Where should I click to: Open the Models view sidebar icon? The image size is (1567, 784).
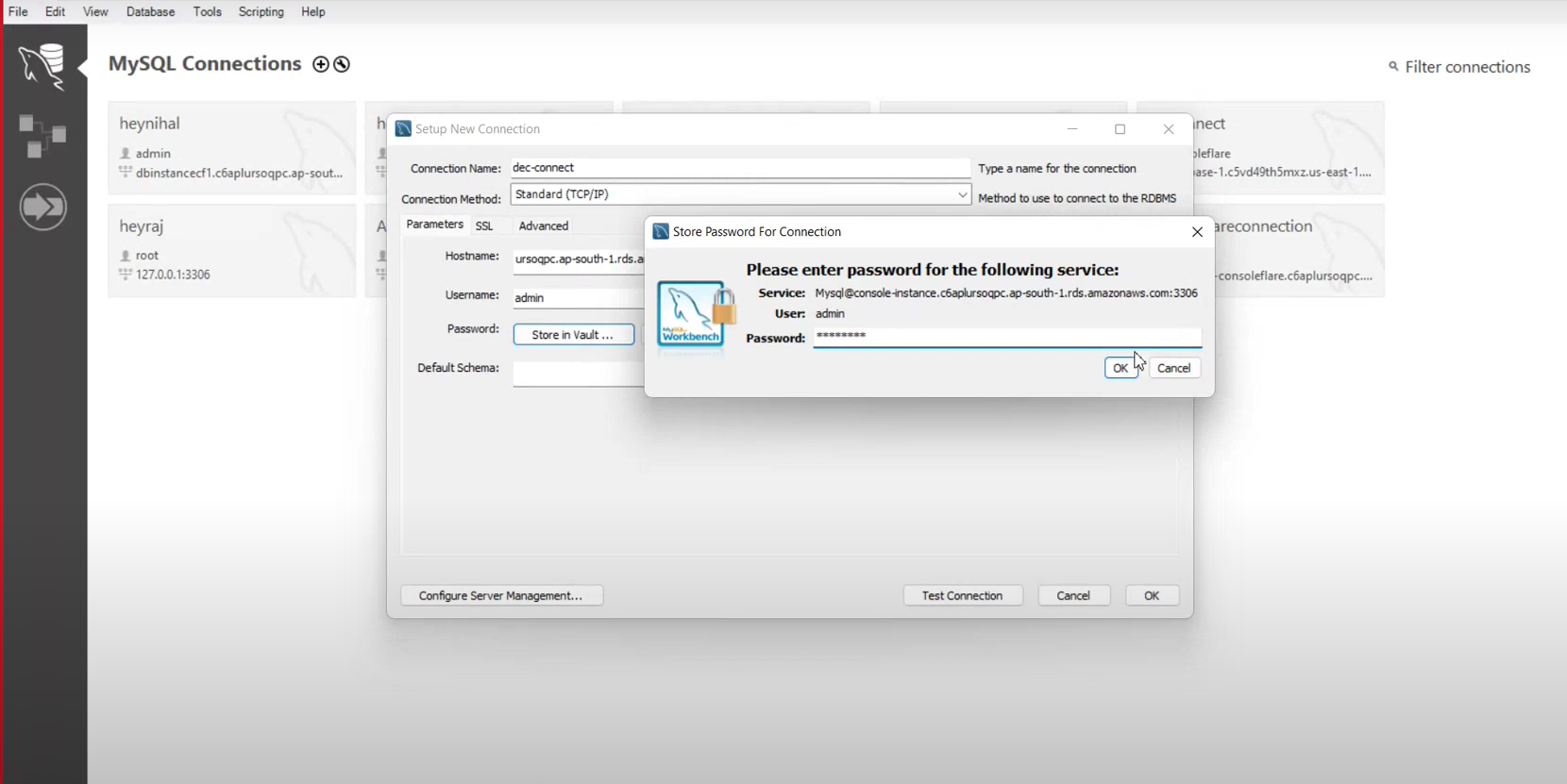click(x=42, y=136)
